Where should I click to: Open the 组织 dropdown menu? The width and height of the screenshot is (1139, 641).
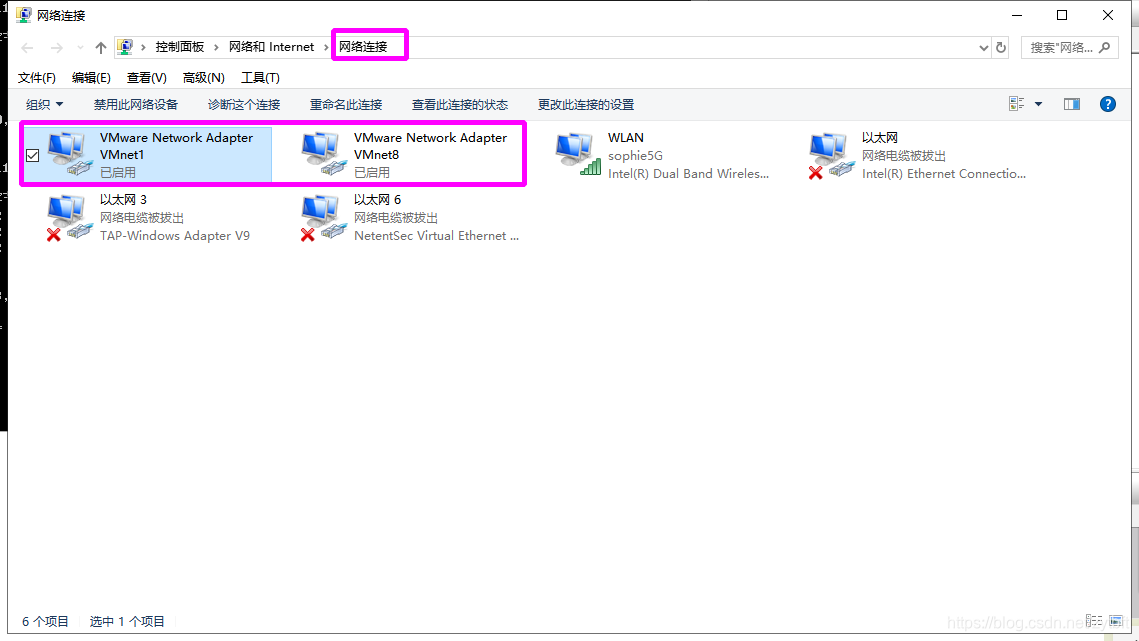(x=44, y=105)
